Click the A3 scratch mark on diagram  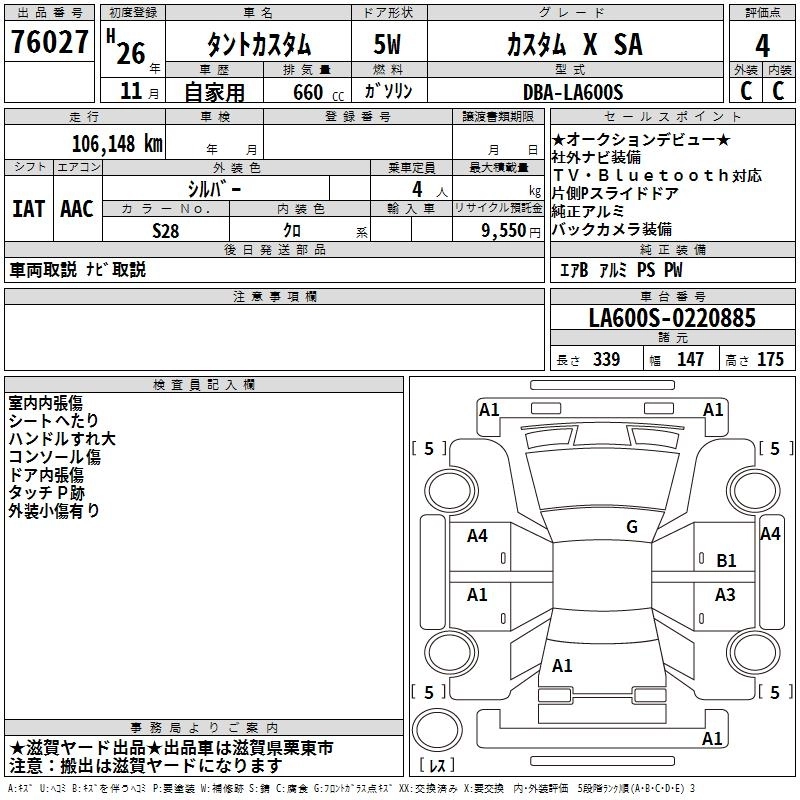click(725, 594)
